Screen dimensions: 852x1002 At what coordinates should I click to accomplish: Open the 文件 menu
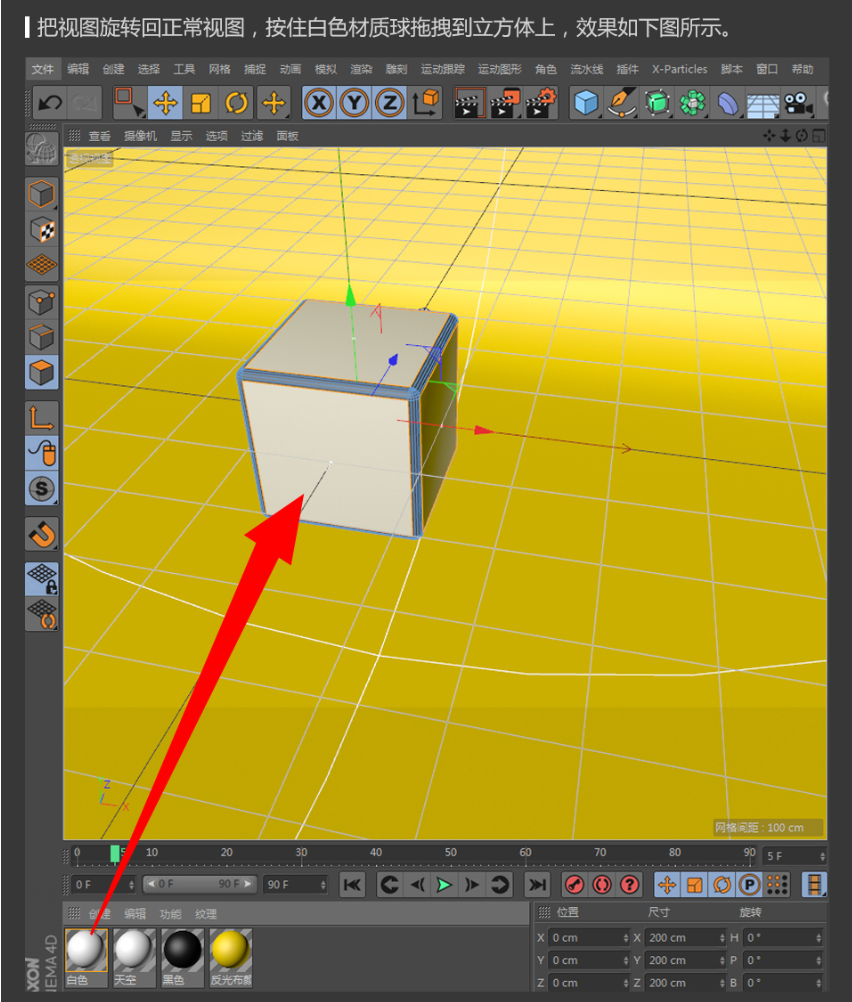pos(42,69)
